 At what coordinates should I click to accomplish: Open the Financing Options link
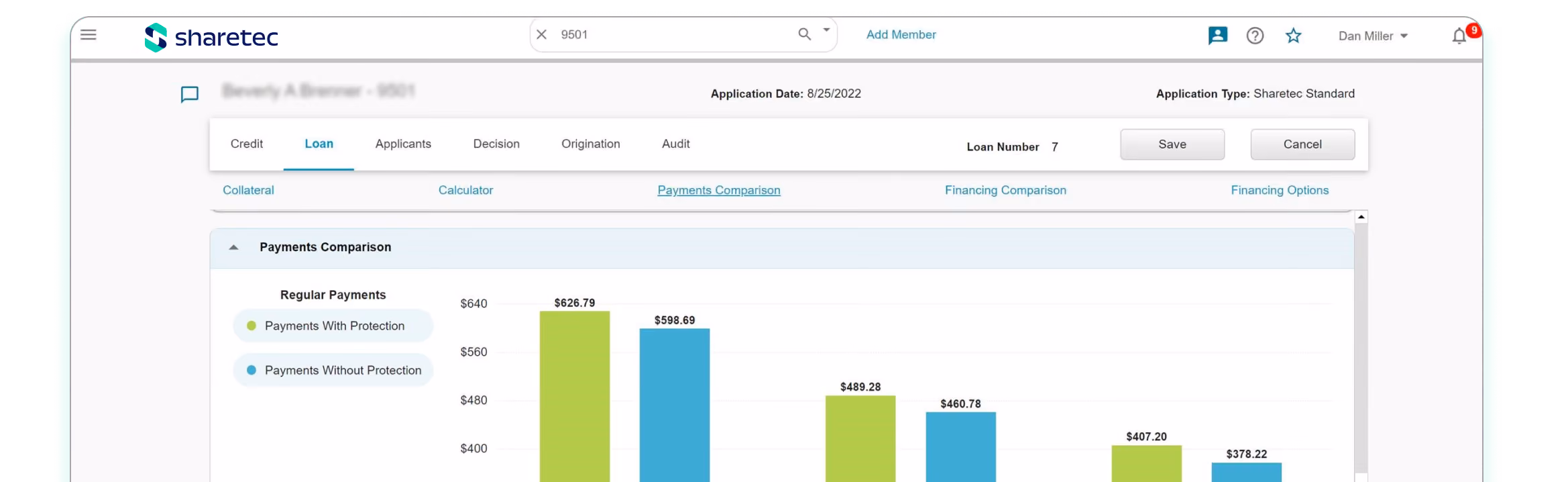point(1280,190)
